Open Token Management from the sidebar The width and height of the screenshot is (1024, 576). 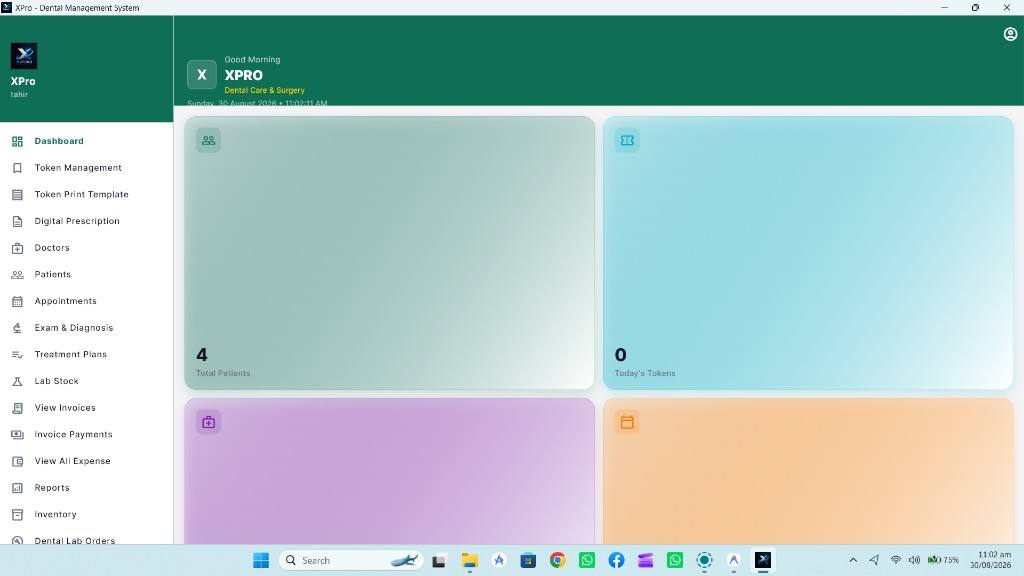pos(86,168)
